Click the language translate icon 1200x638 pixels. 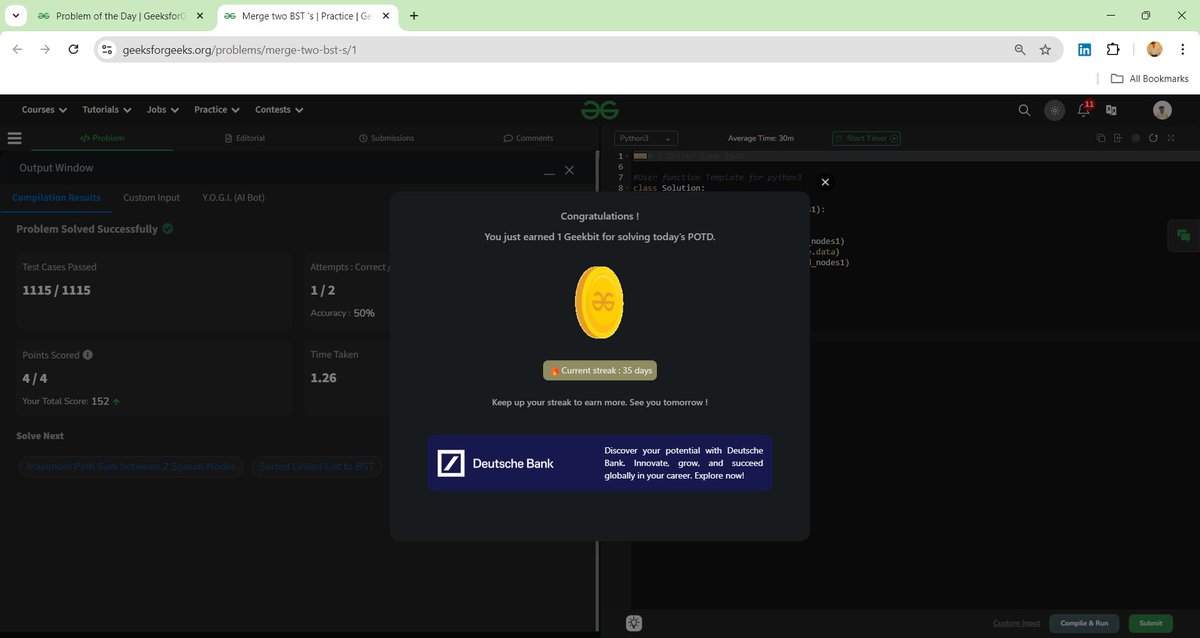pyautogui.click(x=1110, y=110)
